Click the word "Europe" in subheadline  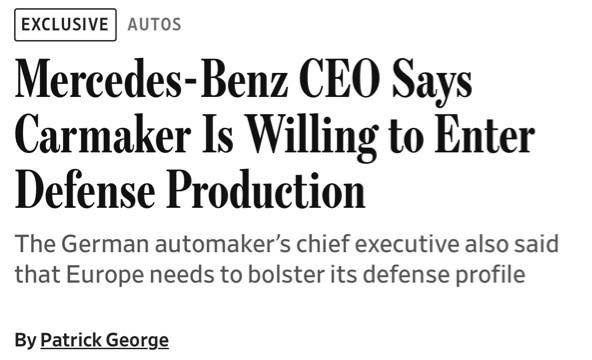click(x=105, y=275)
